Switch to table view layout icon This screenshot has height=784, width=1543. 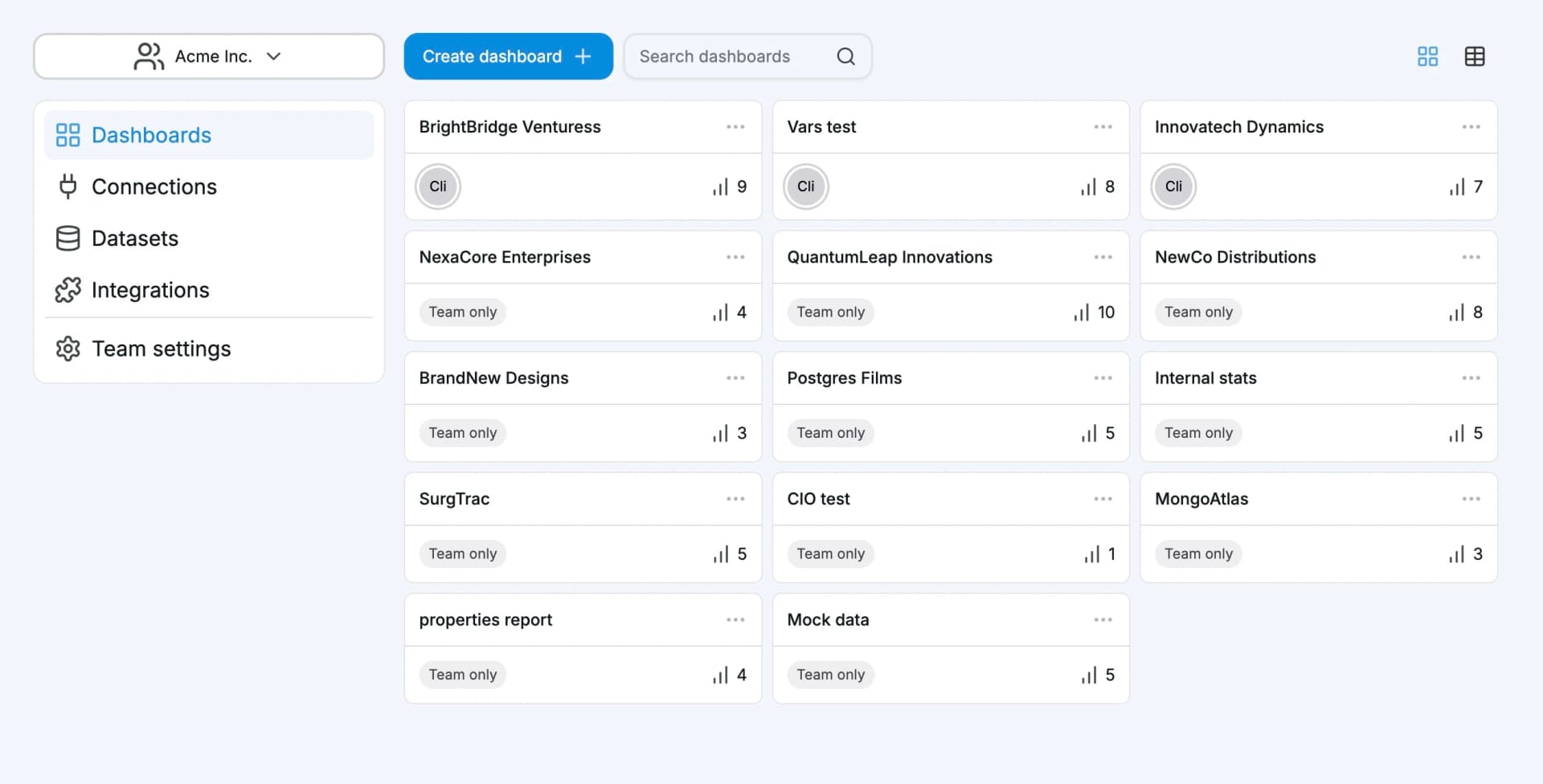point(1475,56)
